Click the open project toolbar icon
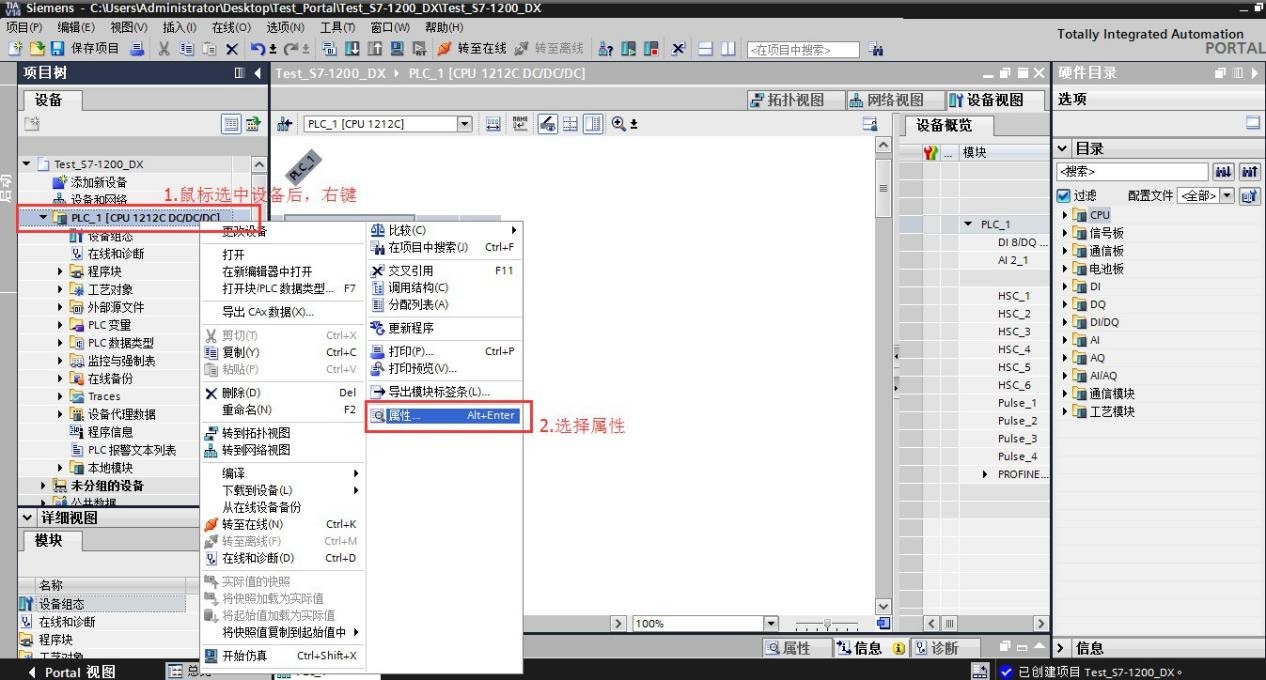Screen dimensions: 1266x680 coord(37,49)
